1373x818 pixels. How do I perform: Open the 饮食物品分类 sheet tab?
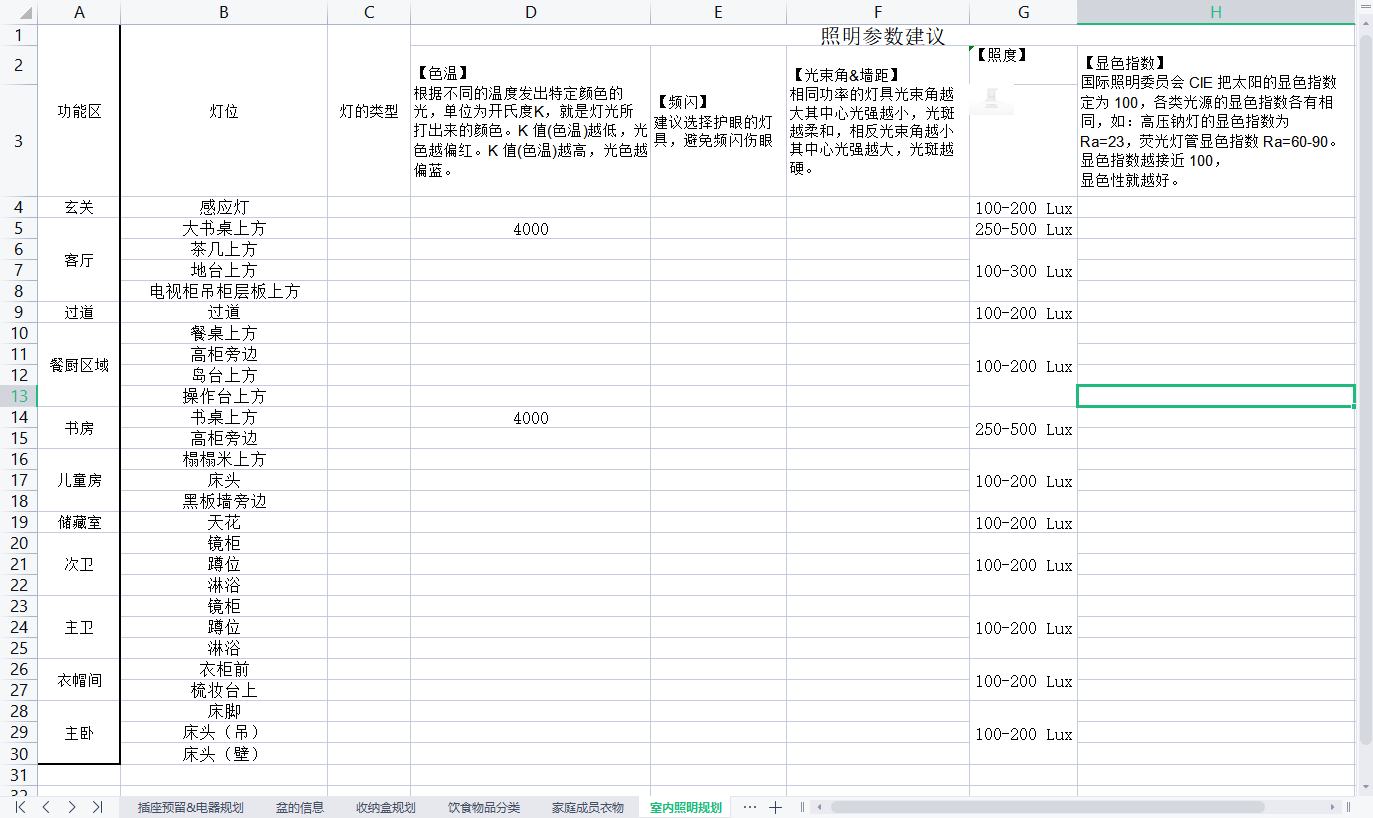[484, 808]
